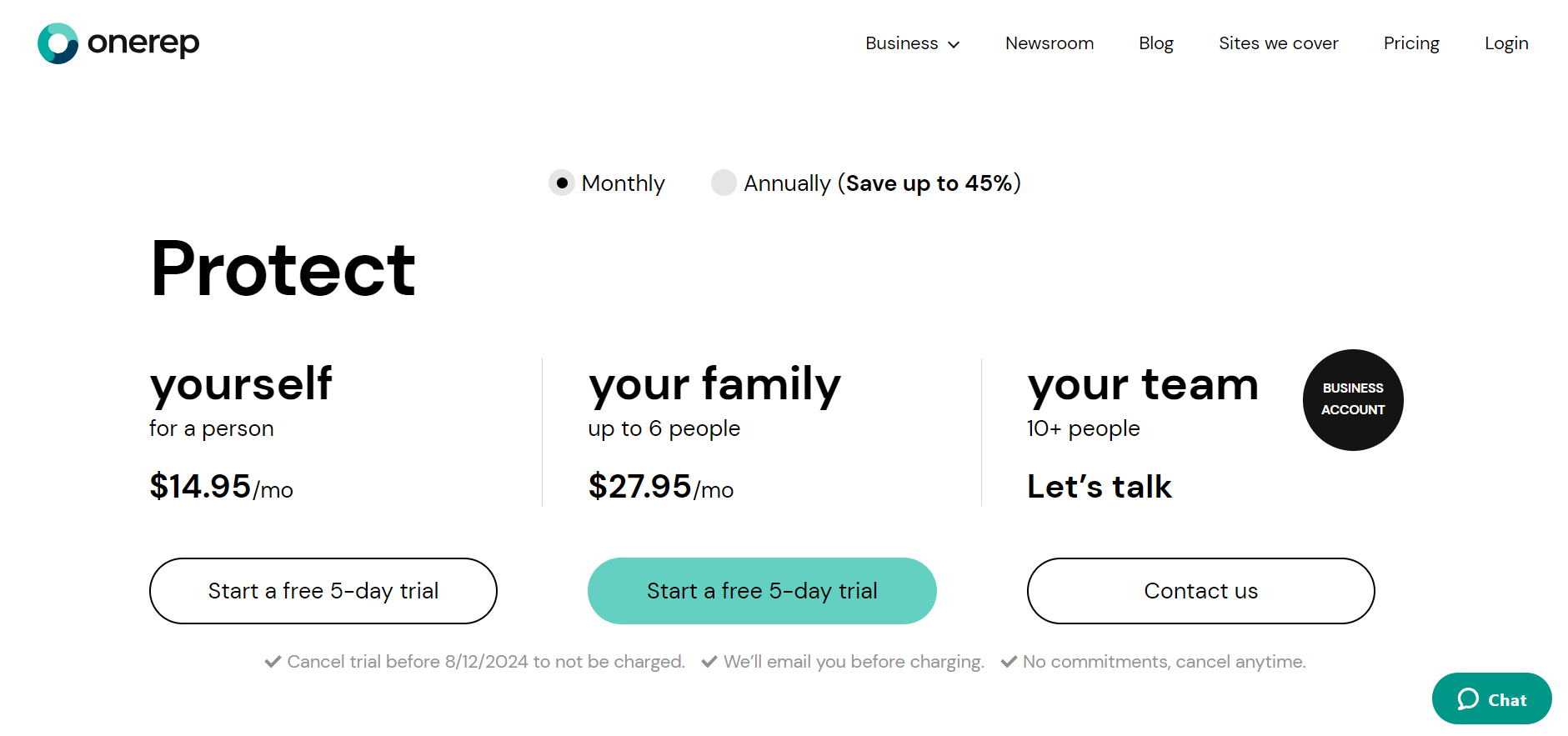Click the Business Account badge

[1352, 400]
